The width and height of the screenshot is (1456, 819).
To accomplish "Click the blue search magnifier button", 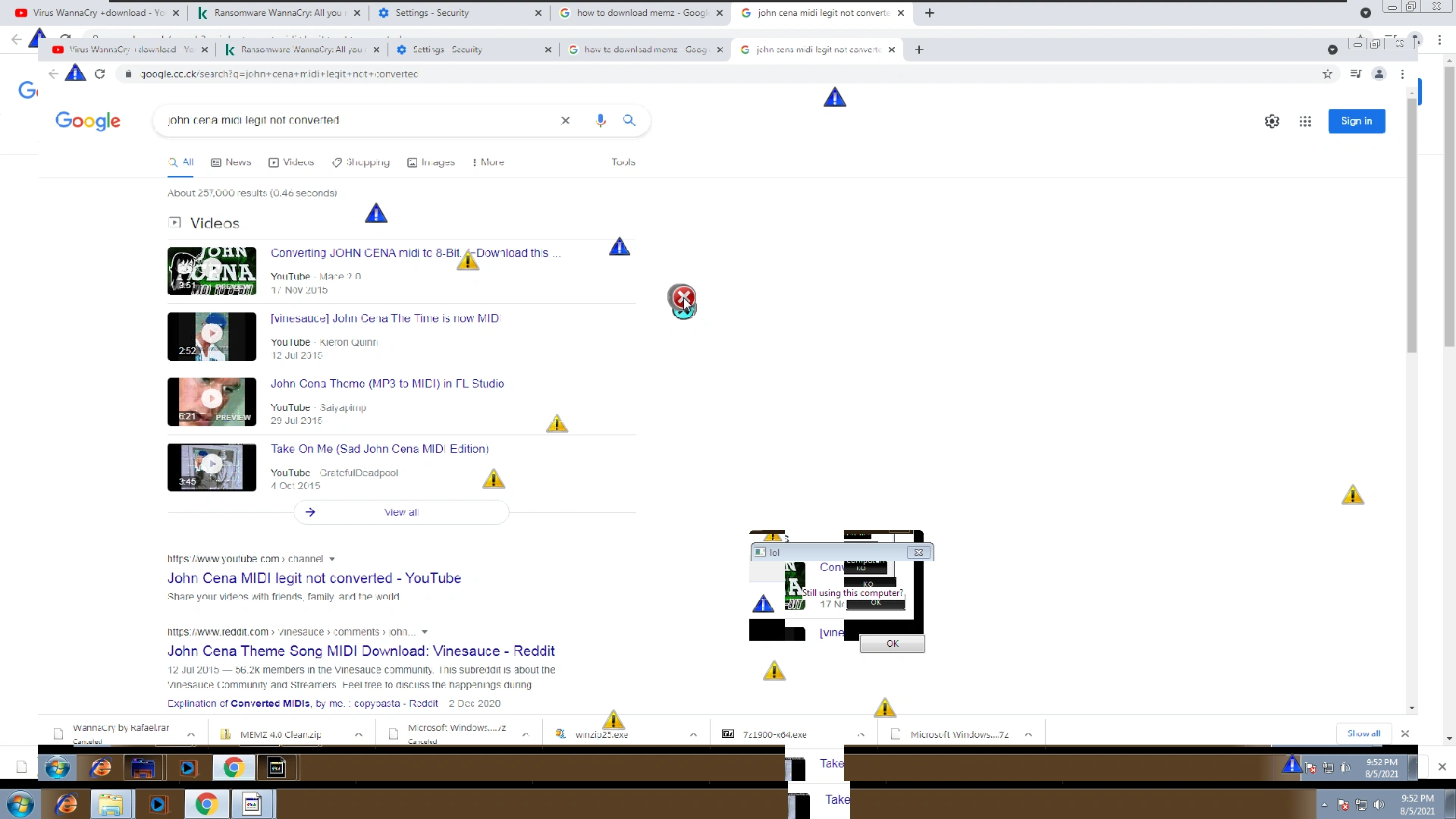I will pos(629,121).
